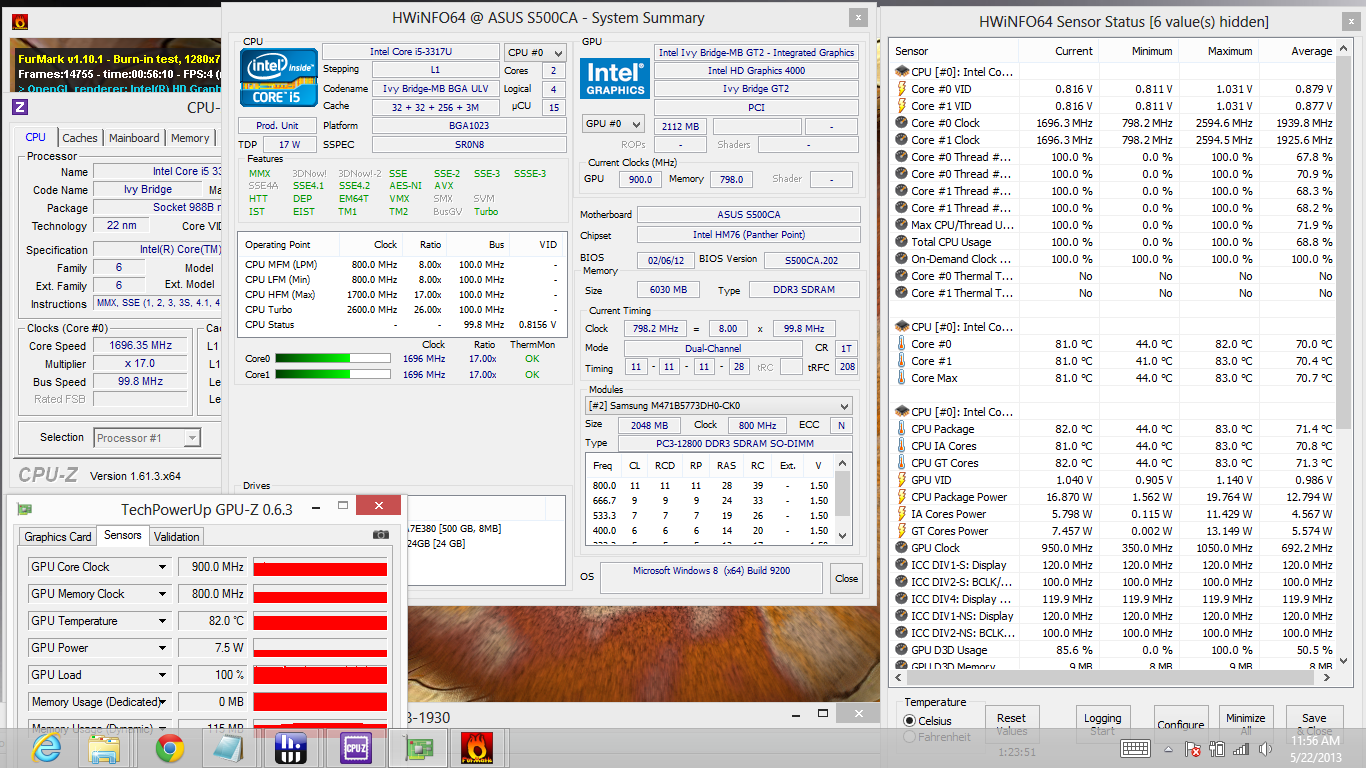Click the icon beside GPU D3D Usage
Viewport: 1366px width, 768px height.
(901, 650)
